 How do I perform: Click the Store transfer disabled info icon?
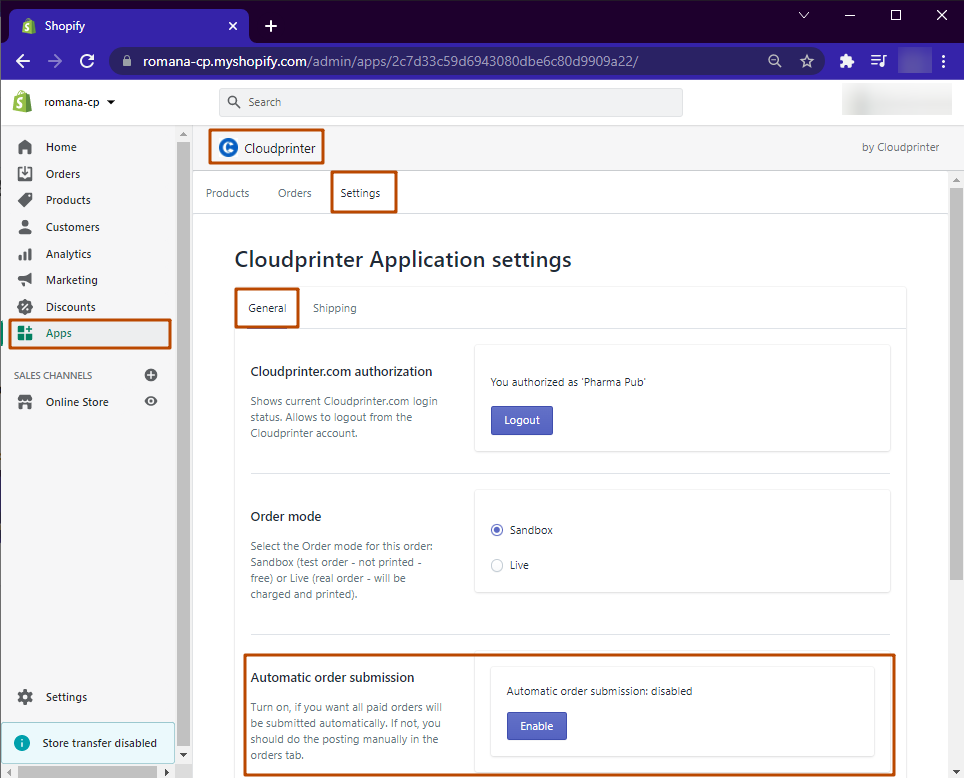click(x=22, y=743)
